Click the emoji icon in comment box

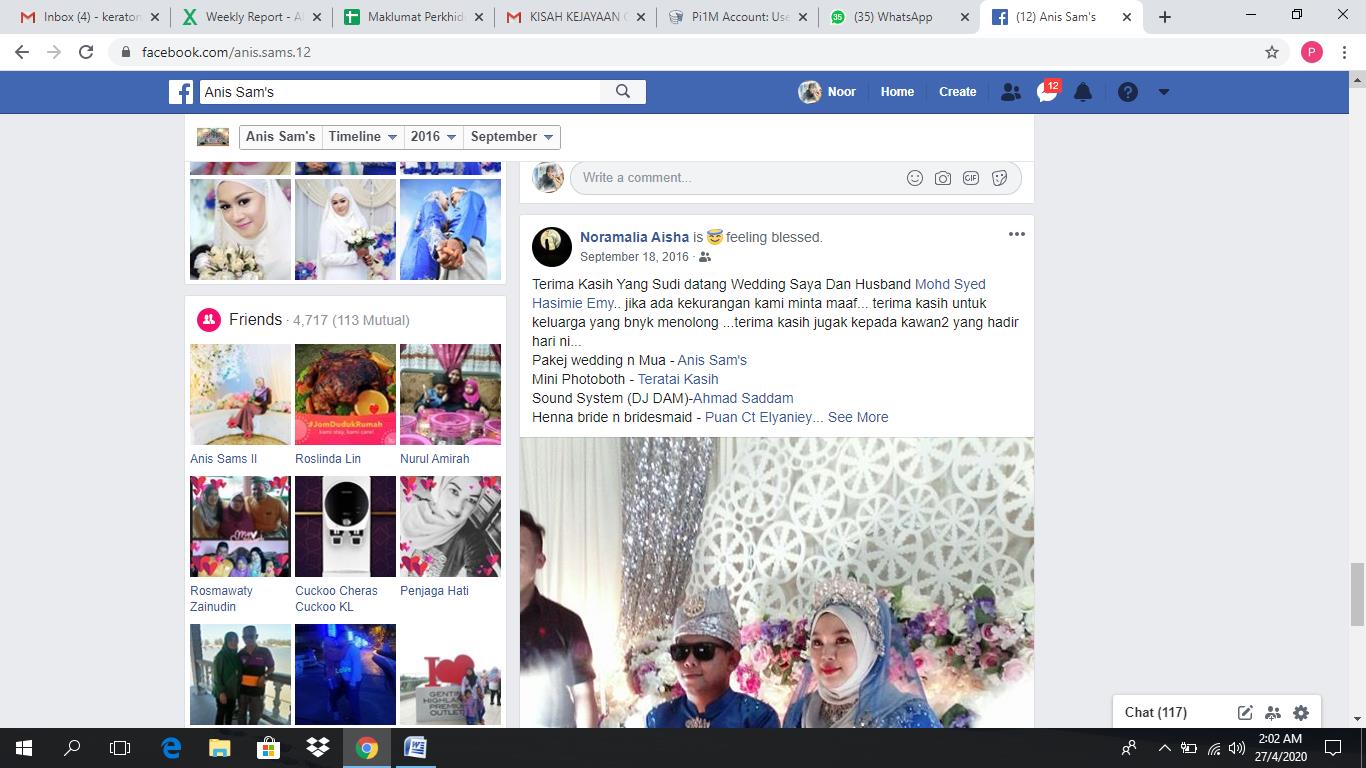[x=914, y=178]
